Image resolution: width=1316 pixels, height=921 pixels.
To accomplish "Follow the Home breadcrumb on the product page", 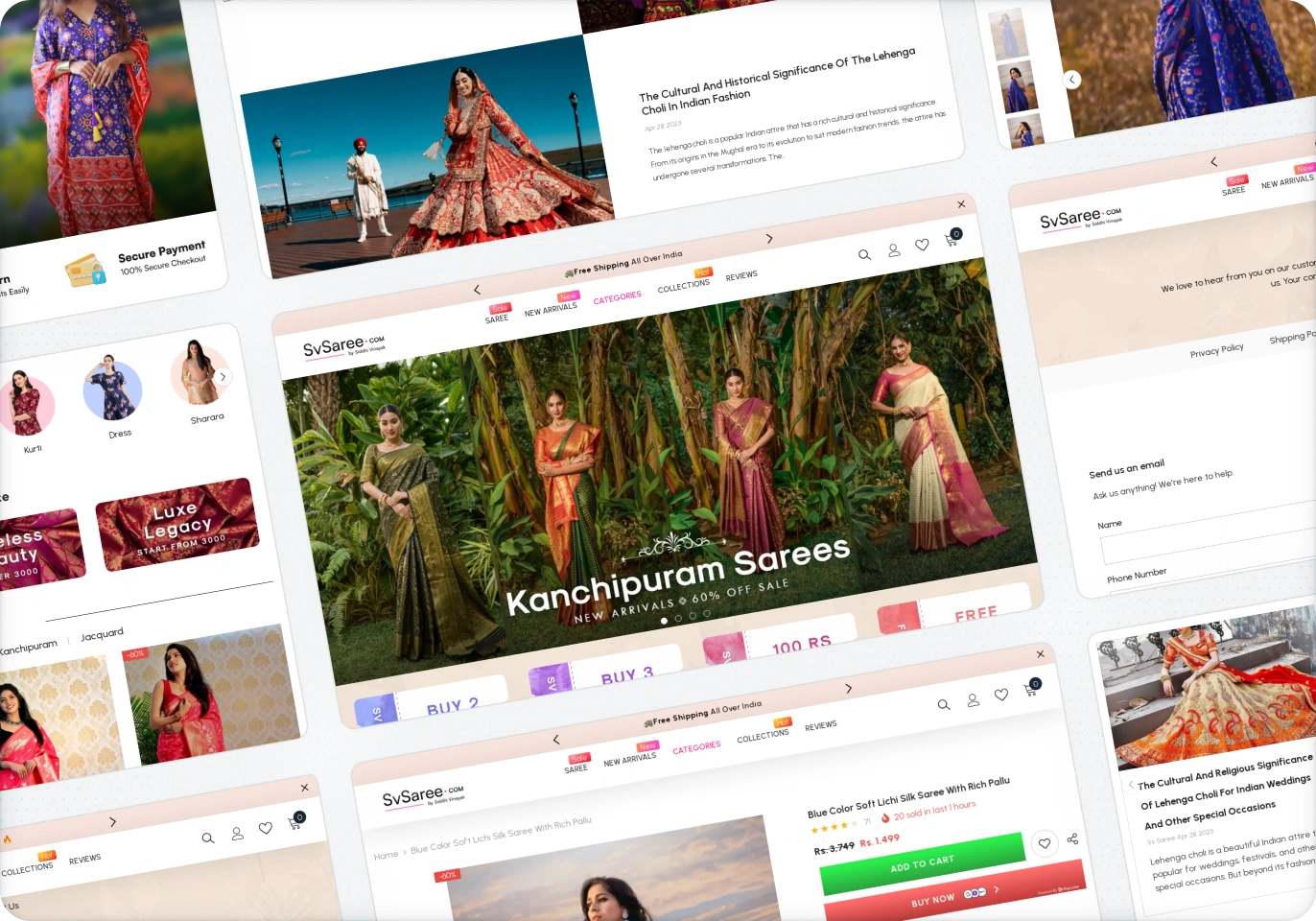I will 386,855.
